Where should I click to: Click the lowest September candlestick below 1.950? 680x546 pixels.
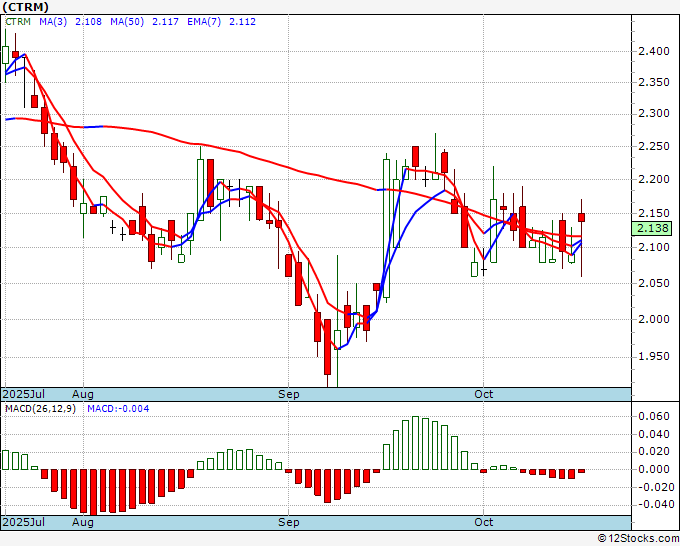pos(327,347)
